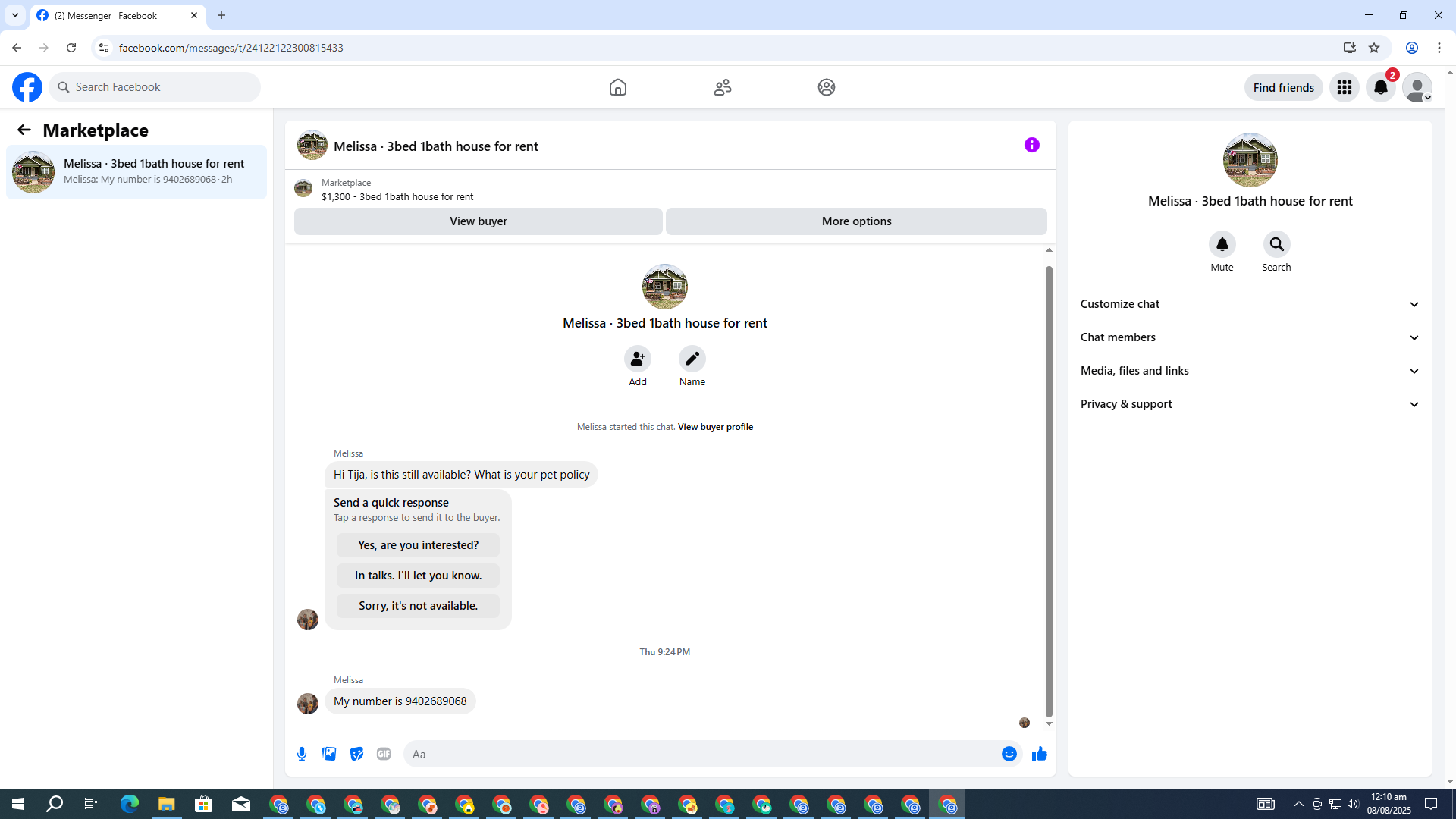Open the sticker picker icon

point(356,754)
